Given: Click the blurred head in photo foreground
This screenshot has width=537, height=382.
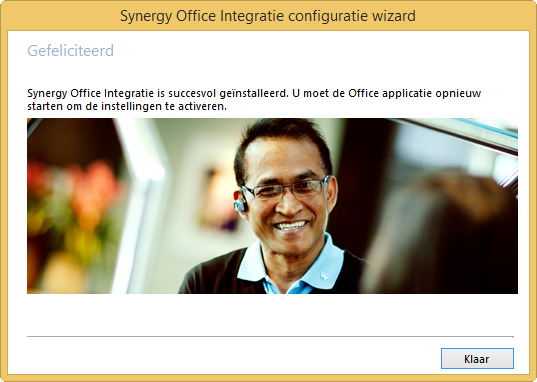Looking at the screenshot, I should [442, 236].
